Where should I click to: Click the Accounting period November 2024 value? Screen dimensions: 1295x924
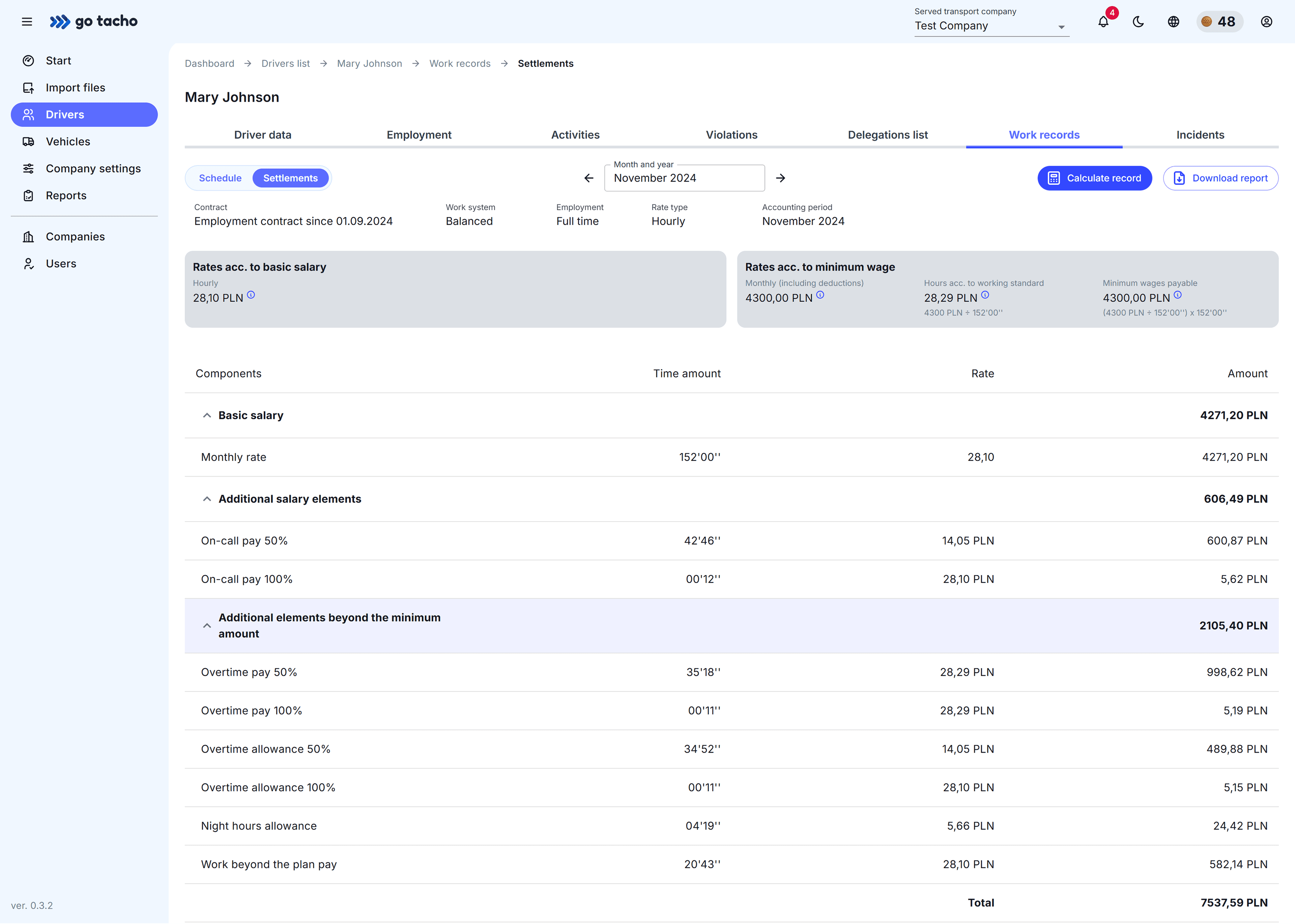pyautogui.click(x=803, y=221)
